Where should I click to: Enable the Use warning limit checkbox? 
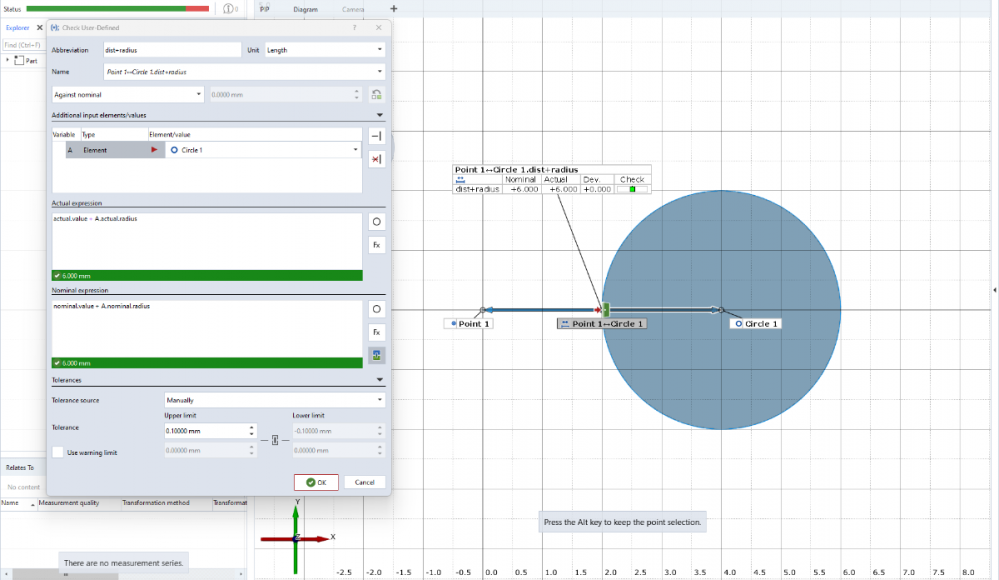pos(58,453)
